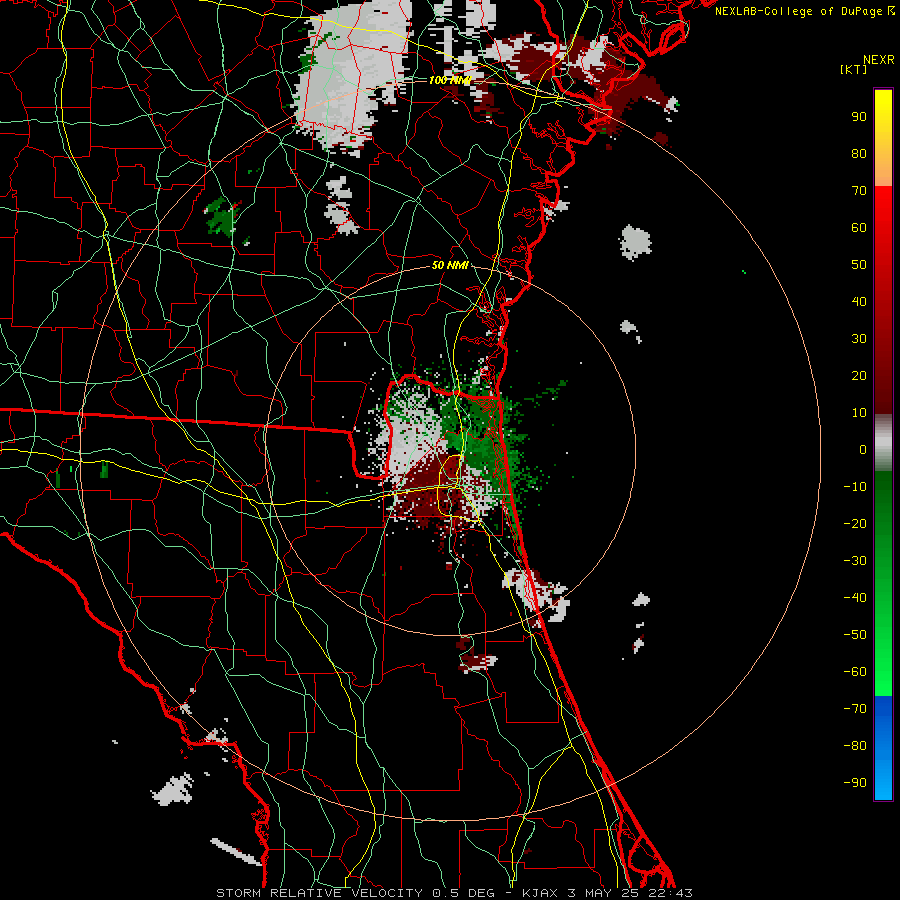The height and width of the screenshot is (900, 900).
Task: Click the -30 scale value
Action: pos(855,561)
